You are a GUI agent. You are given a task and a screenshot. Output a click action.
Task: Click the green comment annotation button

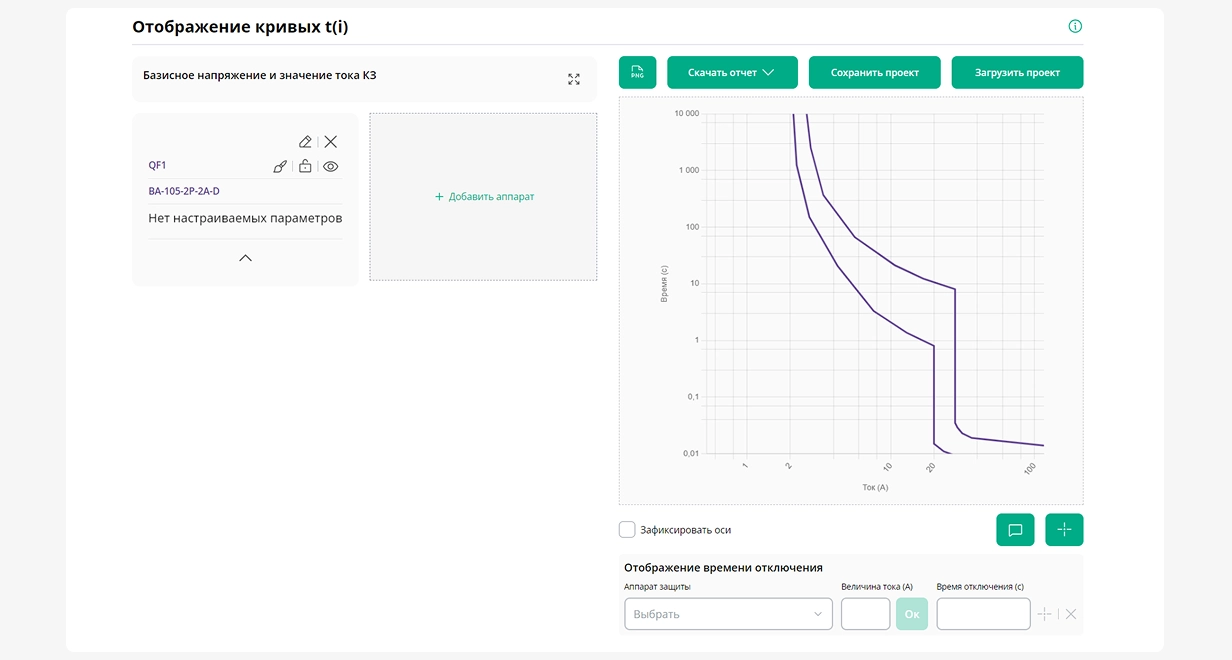(x=1015, y=530)
